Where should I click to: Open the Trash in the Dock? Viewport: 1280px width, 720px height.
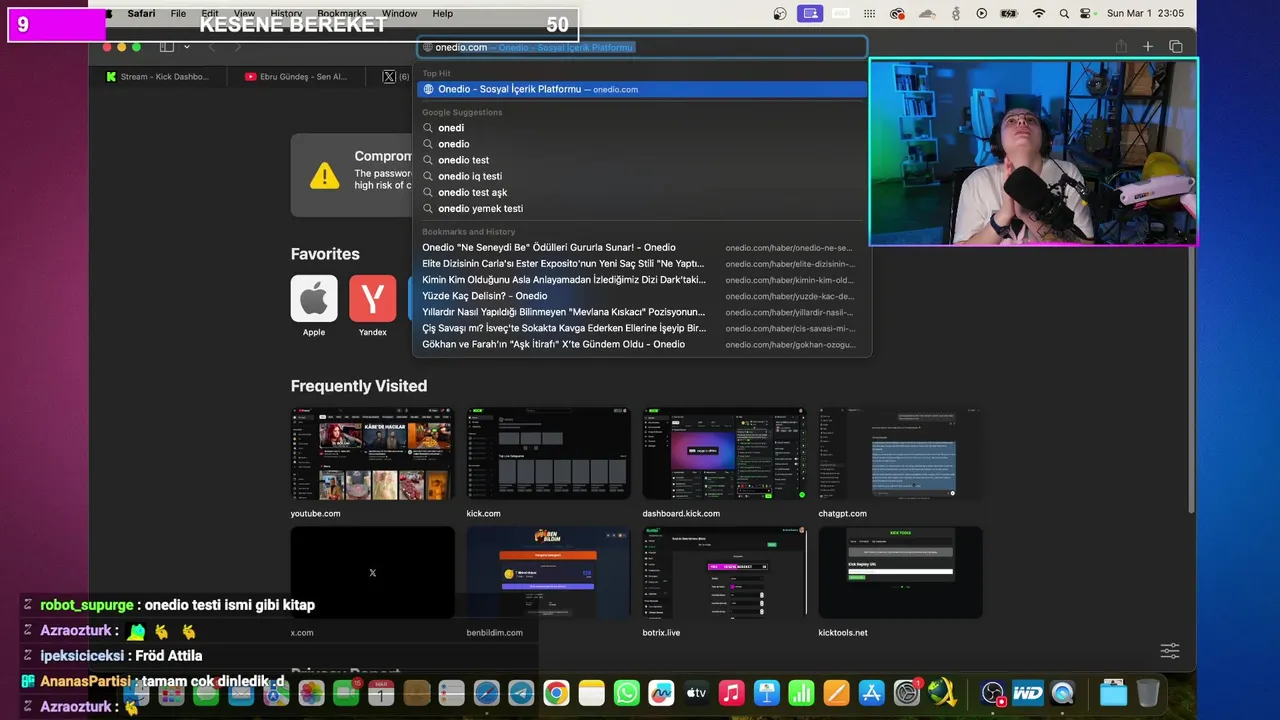point(1149,693)
